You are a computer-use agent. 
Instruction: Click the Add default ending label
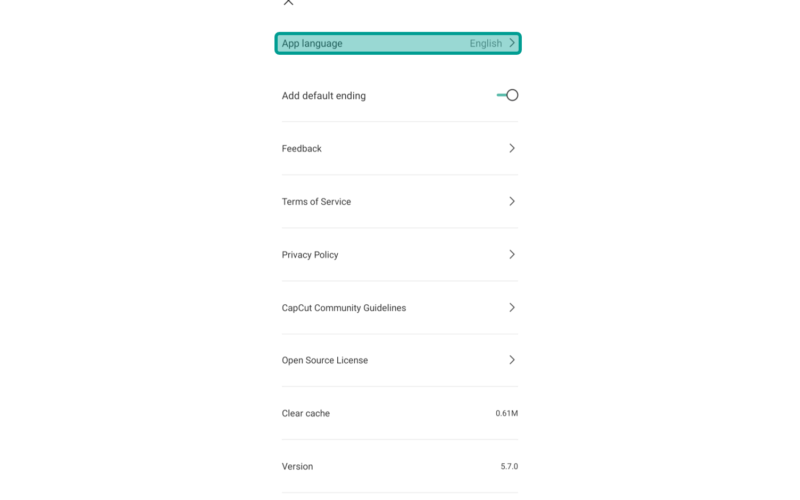point(323,96)
